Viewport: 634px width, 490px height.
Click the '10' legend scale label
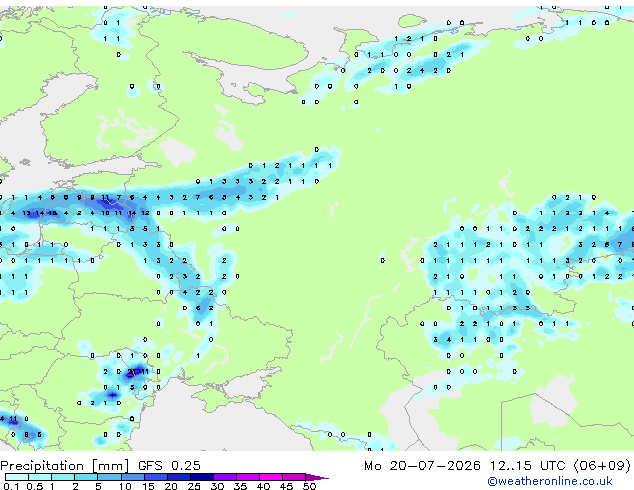(x=125, y=486)
